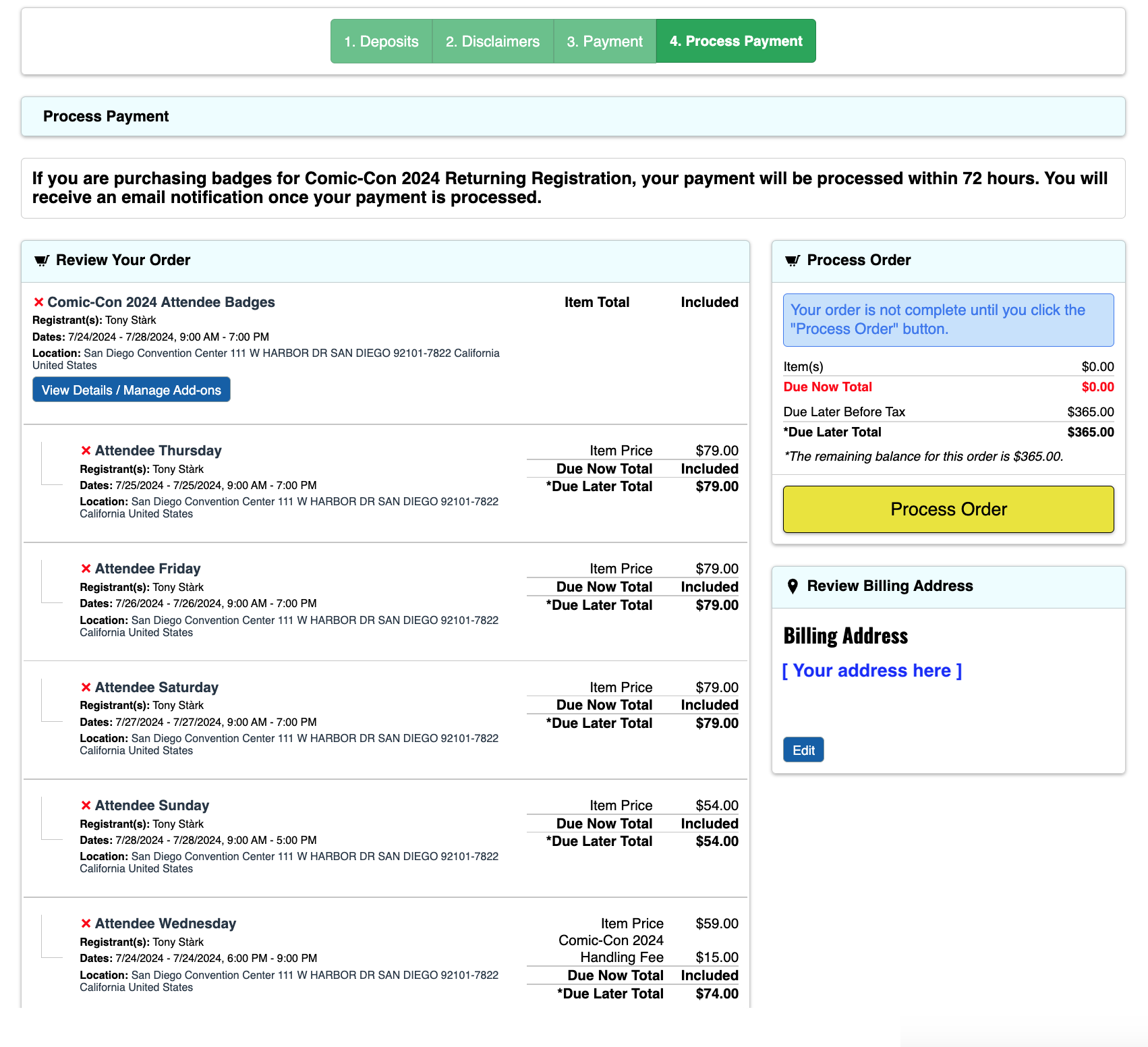The image size is (1148, 1047).
Task: Select step 4. Process Payment
Action: point(736,41)
